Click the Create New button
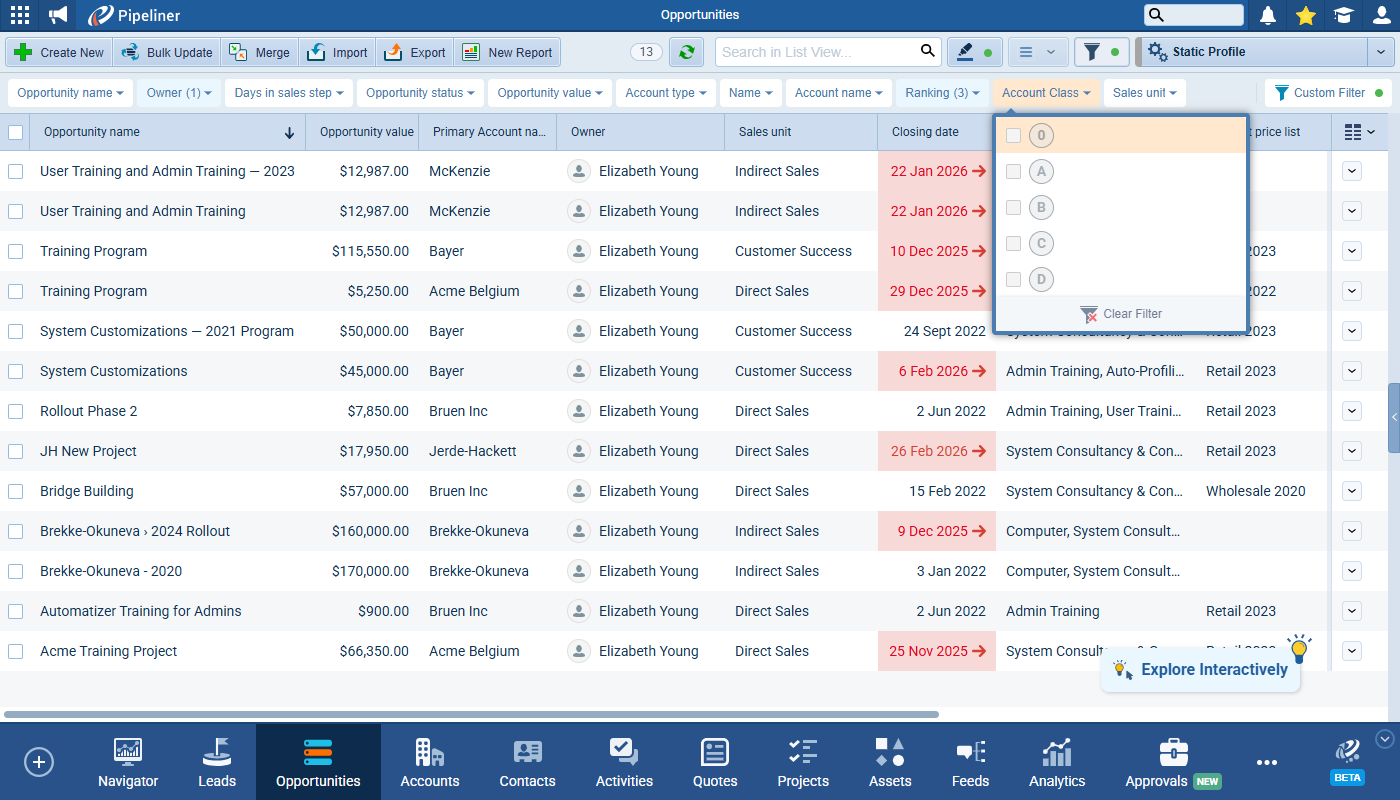 (x=59, y=52)
